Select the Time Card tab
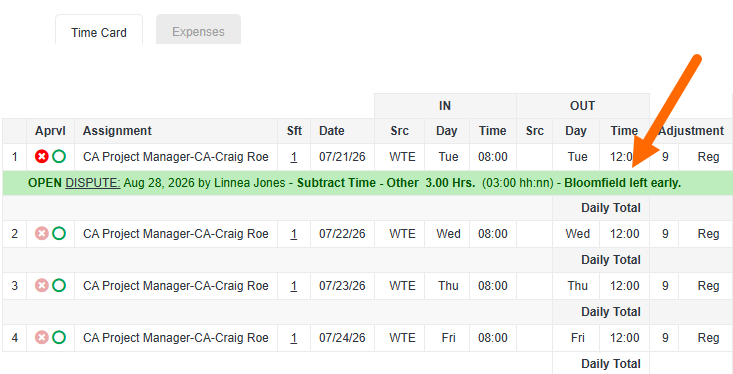This screenshot has width=733, height=374. pos(99,32)
